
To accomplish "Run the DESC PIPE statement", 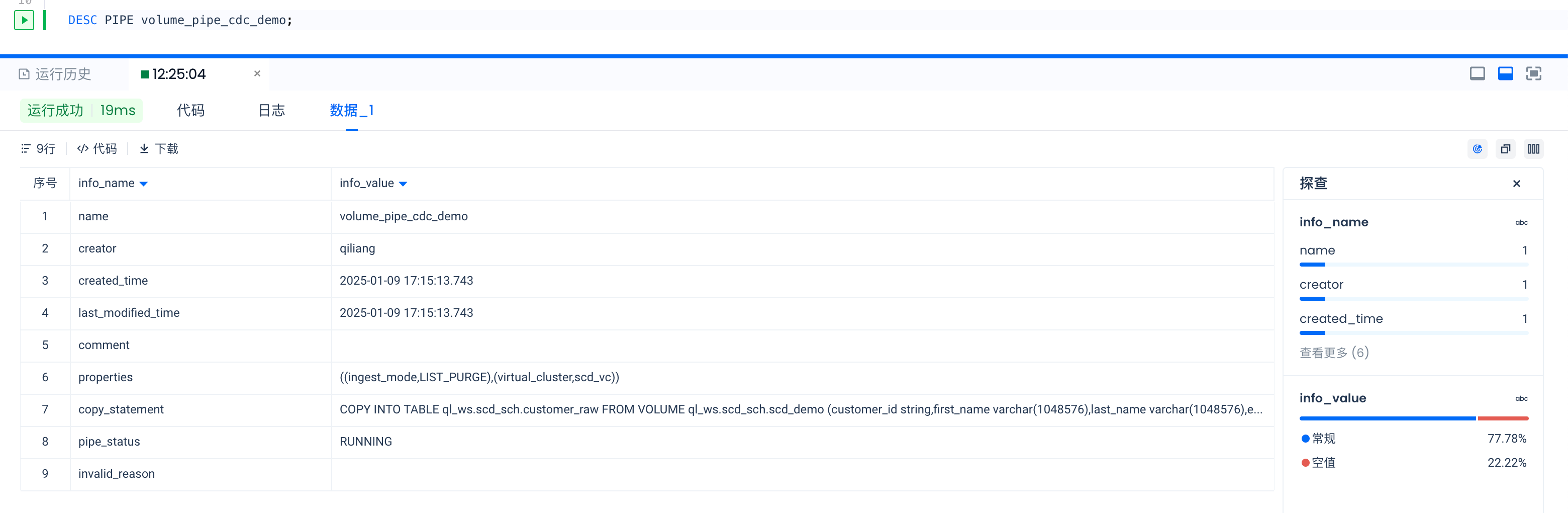I will tap(24, 20).
